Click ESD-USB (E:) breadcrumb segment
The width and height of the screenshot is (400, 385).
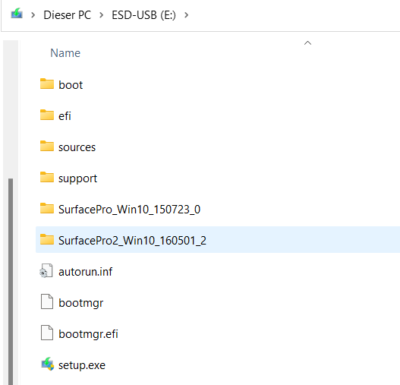pos(144,15)
